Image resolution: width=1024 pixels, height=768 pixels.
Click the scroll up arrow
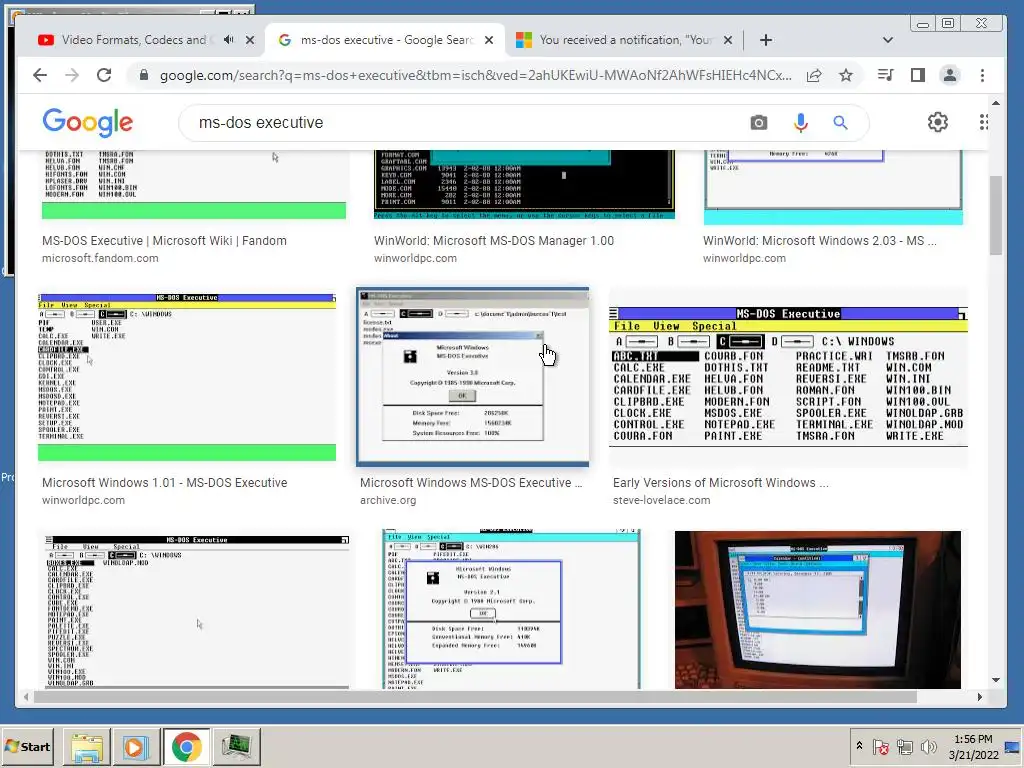point(995,103)
